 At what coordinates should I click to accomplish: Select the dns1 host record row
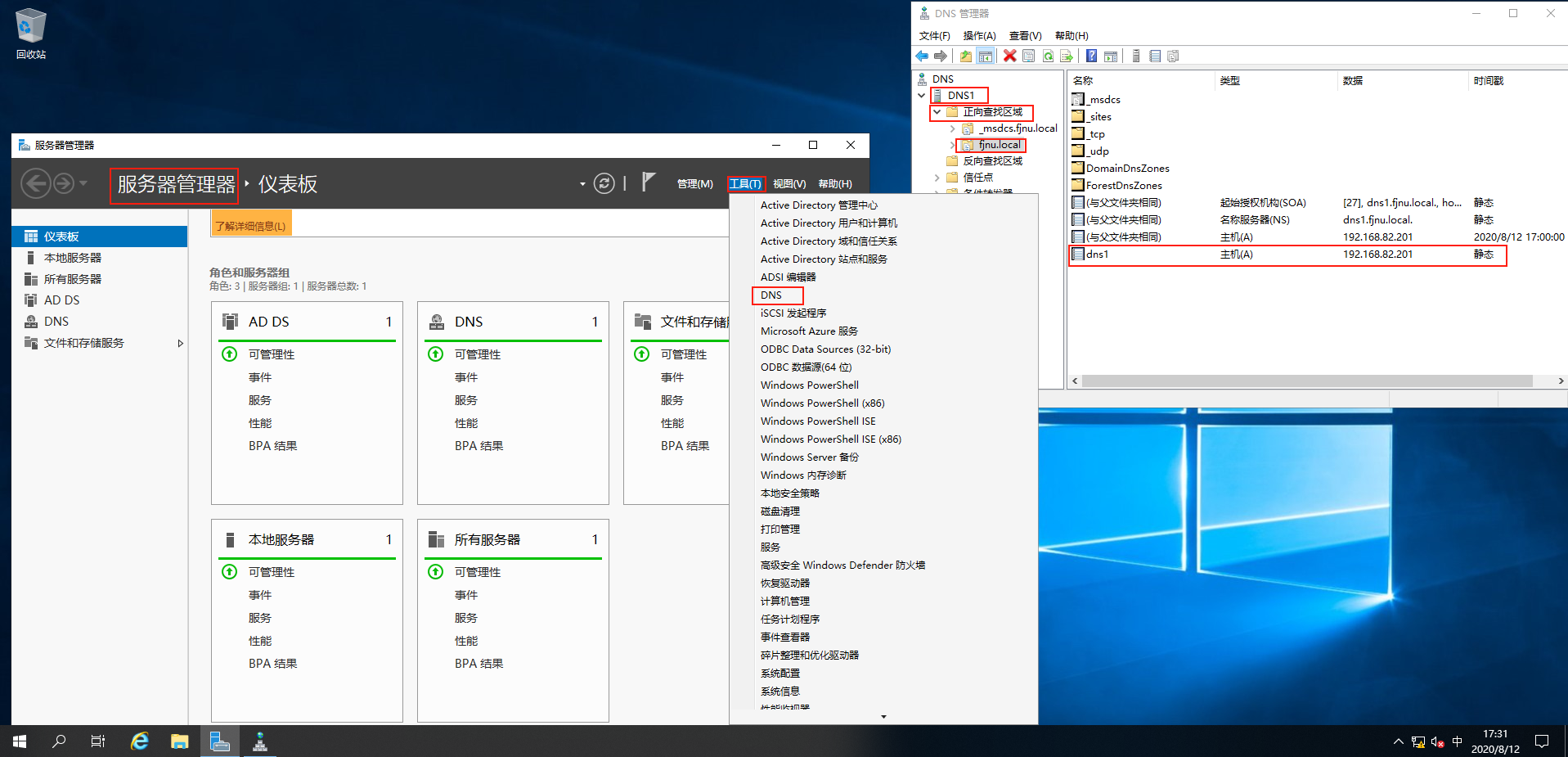pyautogui.click(x=1287, y=255)
